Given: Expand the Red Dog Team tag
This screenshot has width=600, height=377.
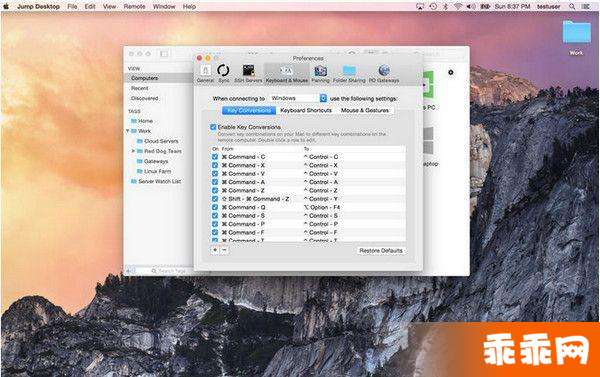Looking at the screenshot, I should pos(133,151).
